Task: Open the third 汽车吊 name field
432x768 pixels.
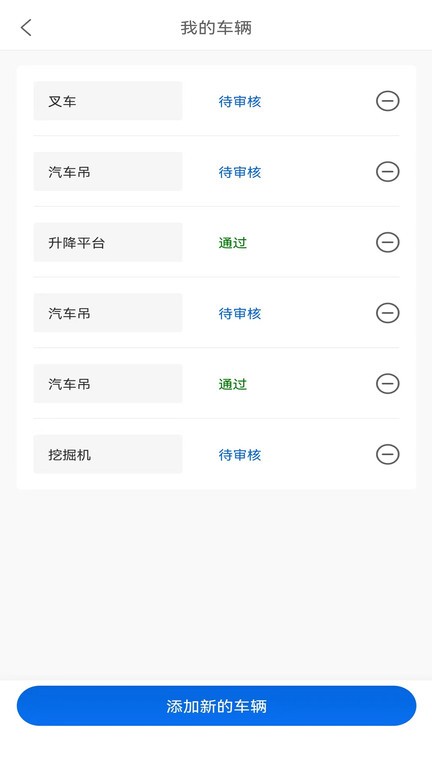Action: click(108, 384)
